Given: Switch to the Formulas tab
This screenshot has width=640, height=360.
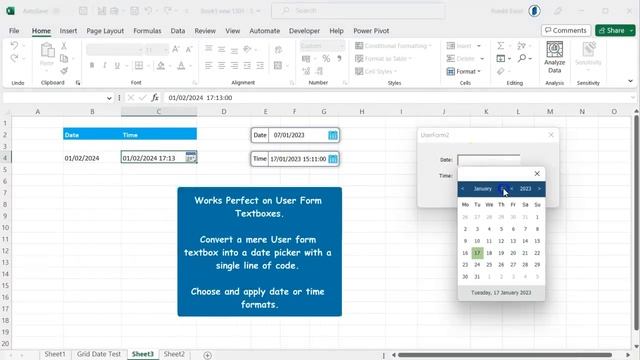Looking at the screenshot, I should coord(147,31).
